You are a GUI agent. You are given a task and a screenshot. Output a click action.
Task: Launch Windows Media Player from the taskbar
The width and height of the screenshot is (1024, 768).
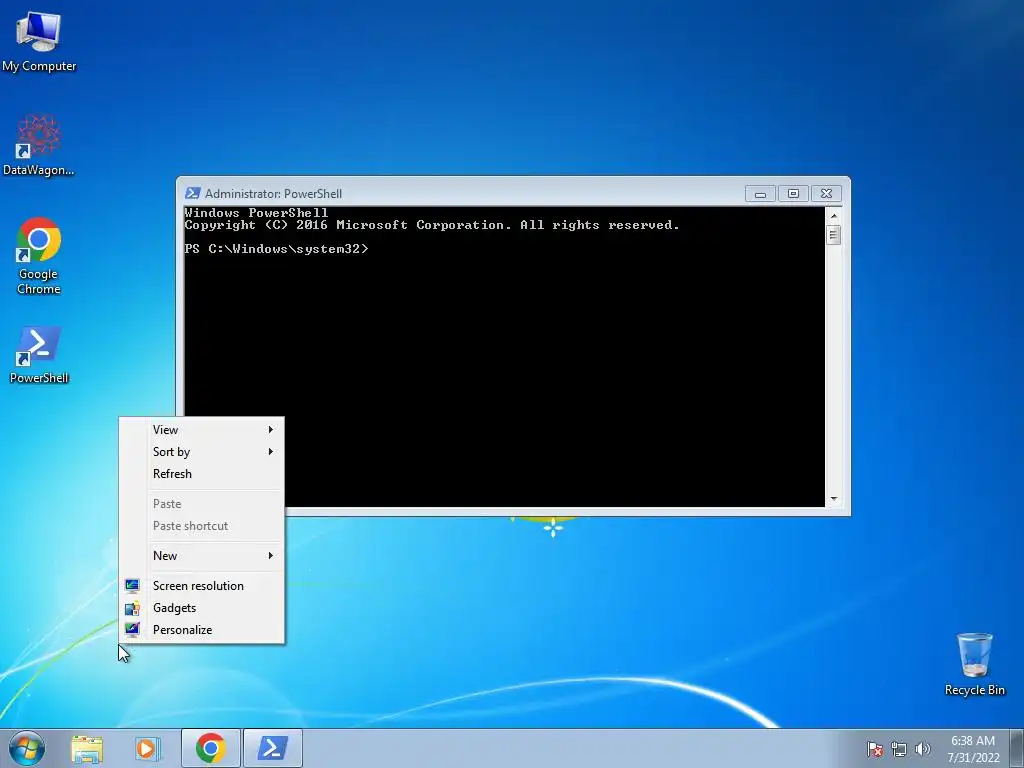coord(147,748)
